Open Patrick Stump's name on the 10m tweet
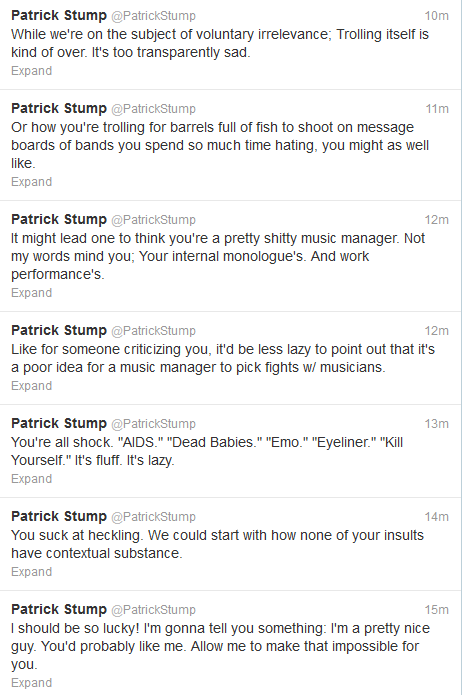Screen dimensions: 462x695 [59, 16]
